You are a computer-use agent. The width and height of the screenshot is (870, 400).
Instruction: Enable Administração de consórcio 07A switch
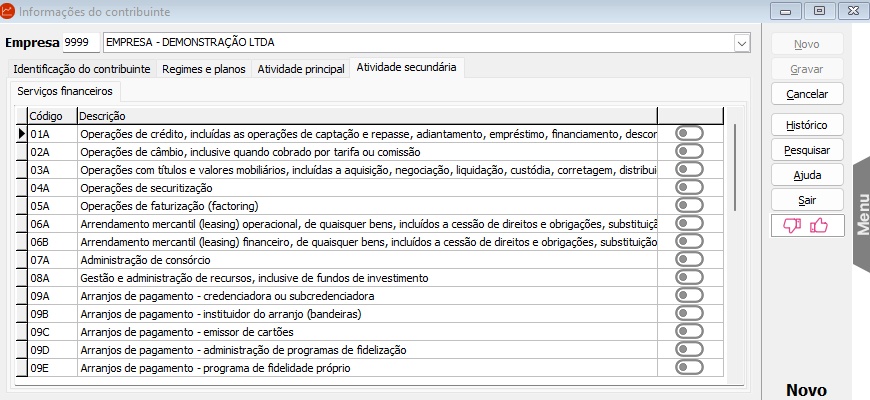pyautogui.click(x=690, y=260)
